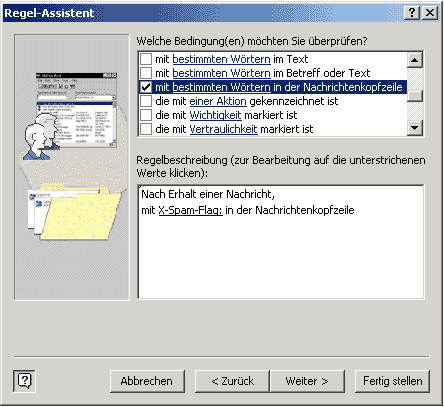The height and width of the screenshot is (407, 444).
Task: Click the 'Vertraulichkeit' hyperlink
Action: [223, 129]
